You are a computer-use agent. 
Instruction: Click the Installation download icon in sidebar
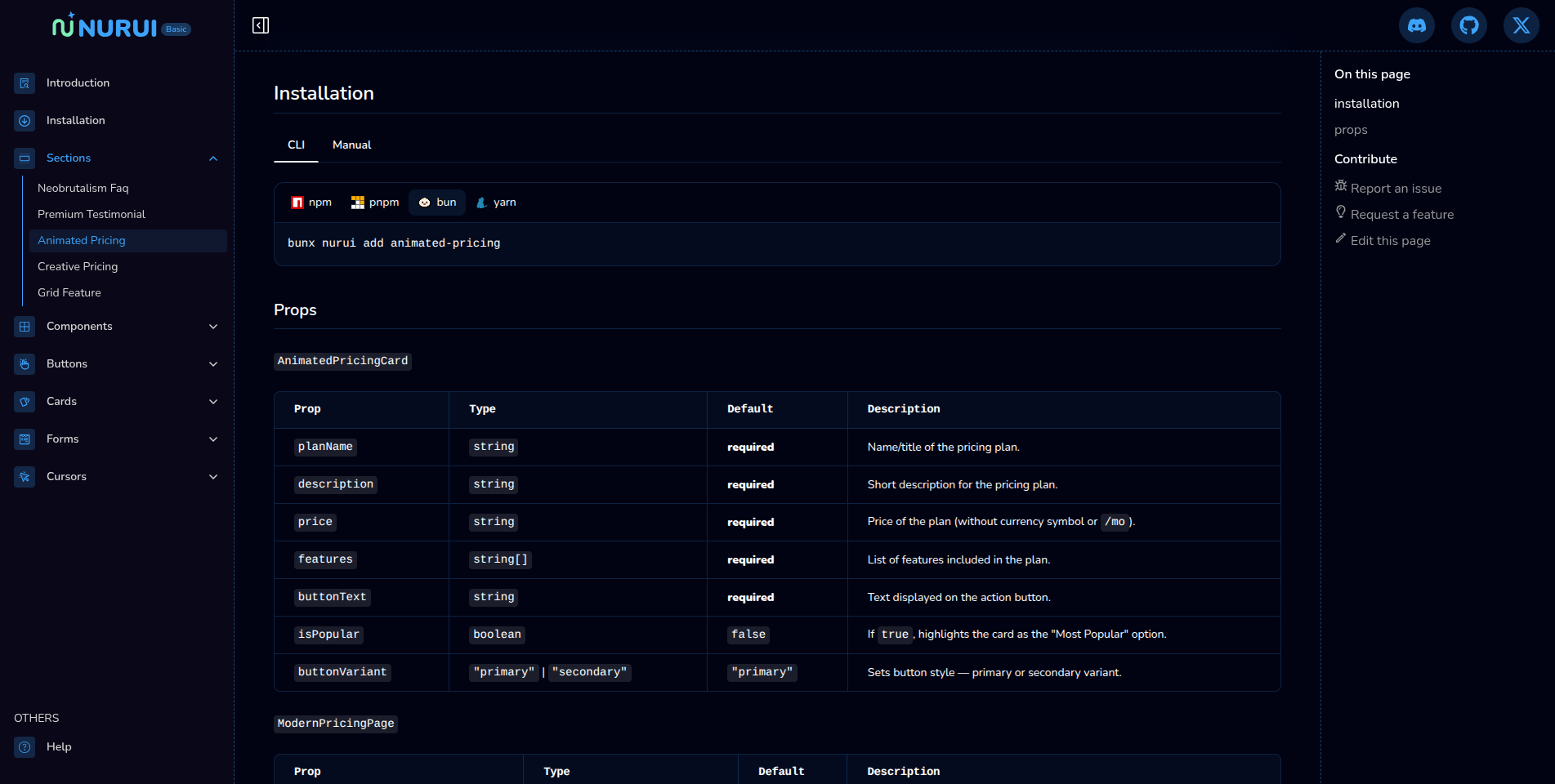click(25, 121)
